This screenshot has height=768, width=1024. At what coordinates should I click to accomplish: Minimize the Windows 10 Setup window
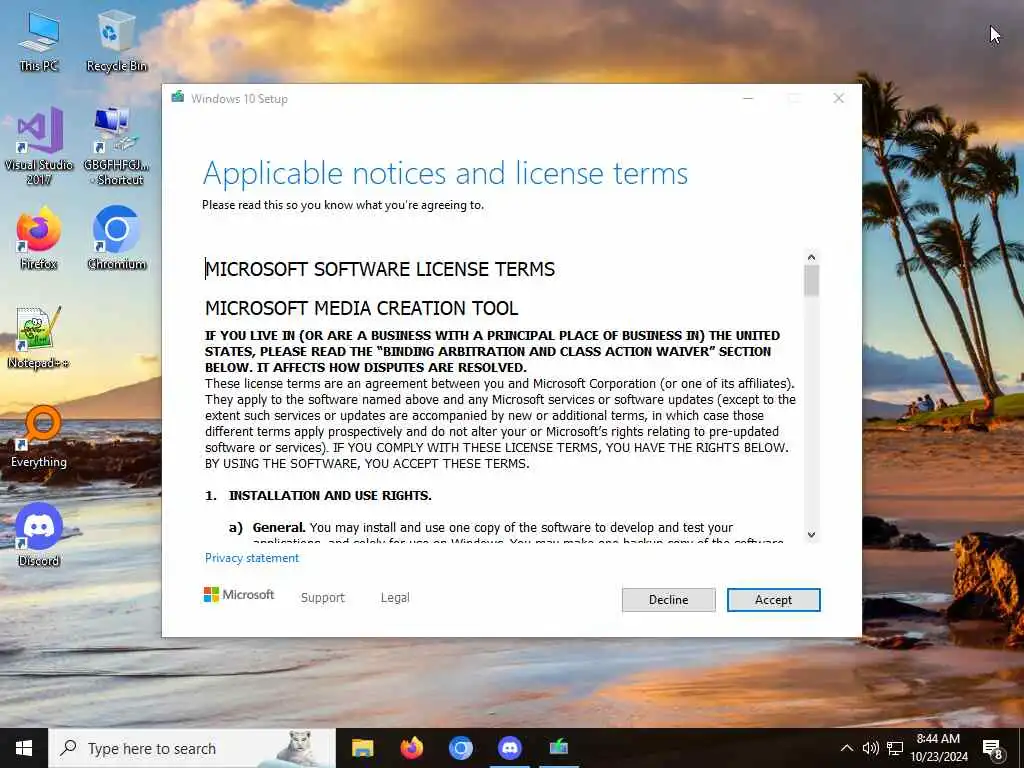[x=748, y=99]
